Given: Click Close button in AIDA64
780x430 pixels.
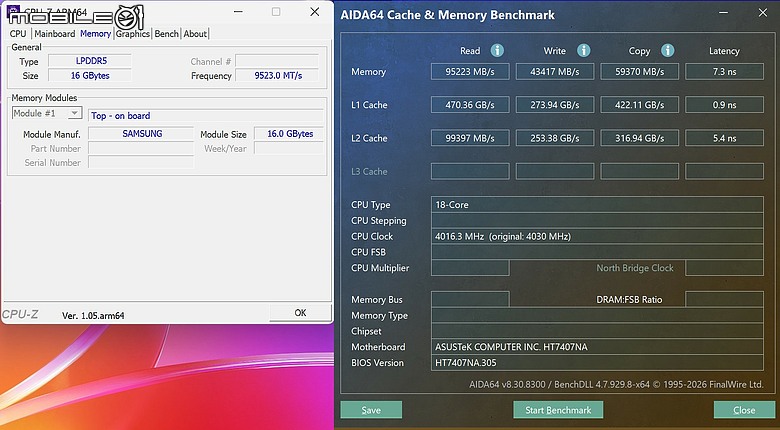Looking at the screenshot, I should click(x=744, y=410).
